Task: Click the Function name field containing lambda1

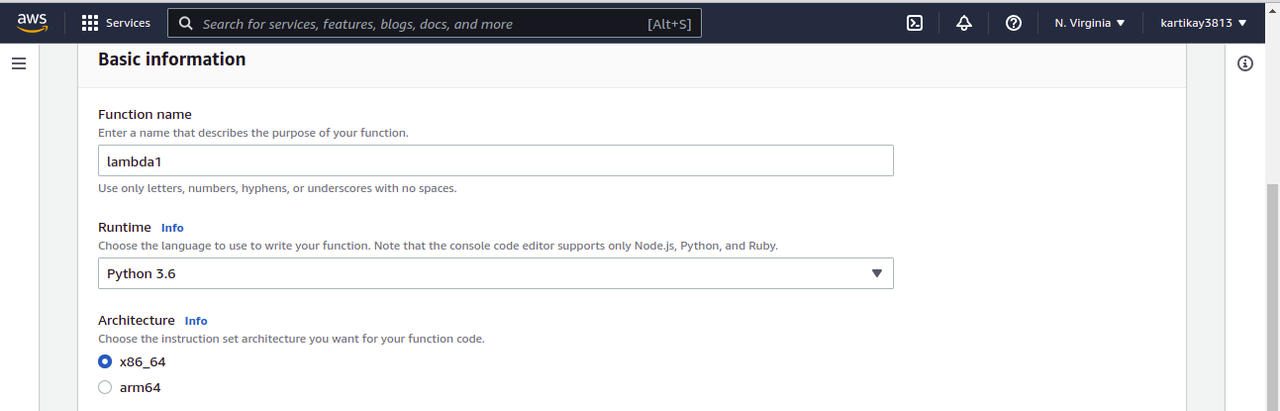Action: [495, 160]
